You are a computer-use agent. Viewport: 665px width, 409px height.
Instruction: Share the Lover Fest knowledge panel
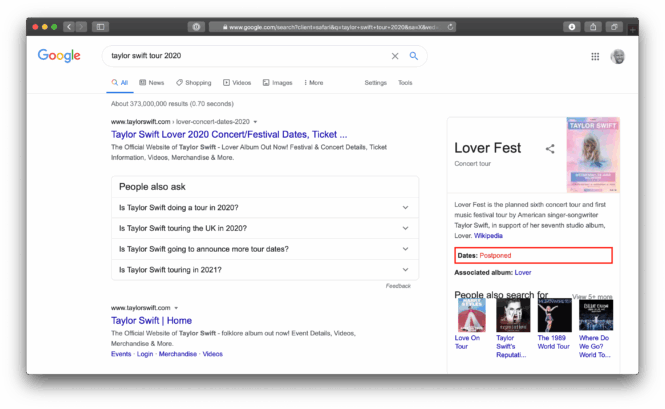click(x=550, y=149)
